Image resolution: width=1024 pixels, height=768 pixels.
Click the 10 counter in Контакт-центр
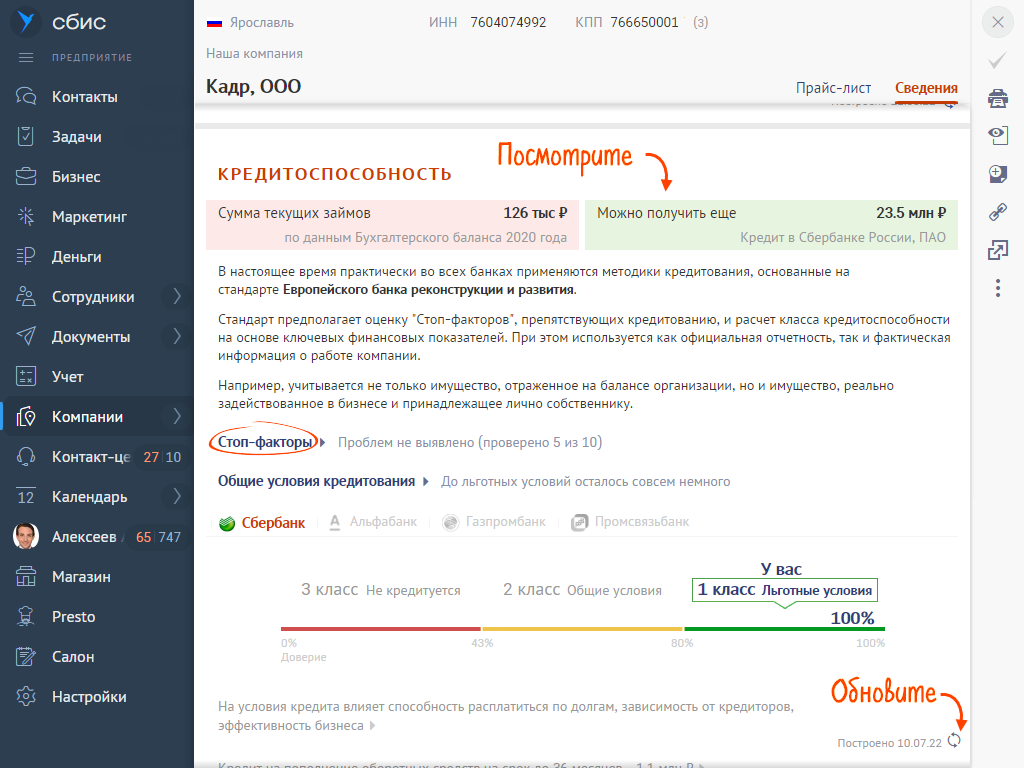[x=173, y=457]
